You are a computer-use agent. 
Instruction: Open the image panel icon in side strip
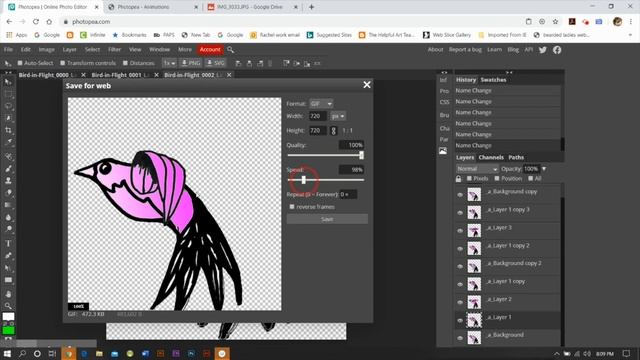click(443, 151)
